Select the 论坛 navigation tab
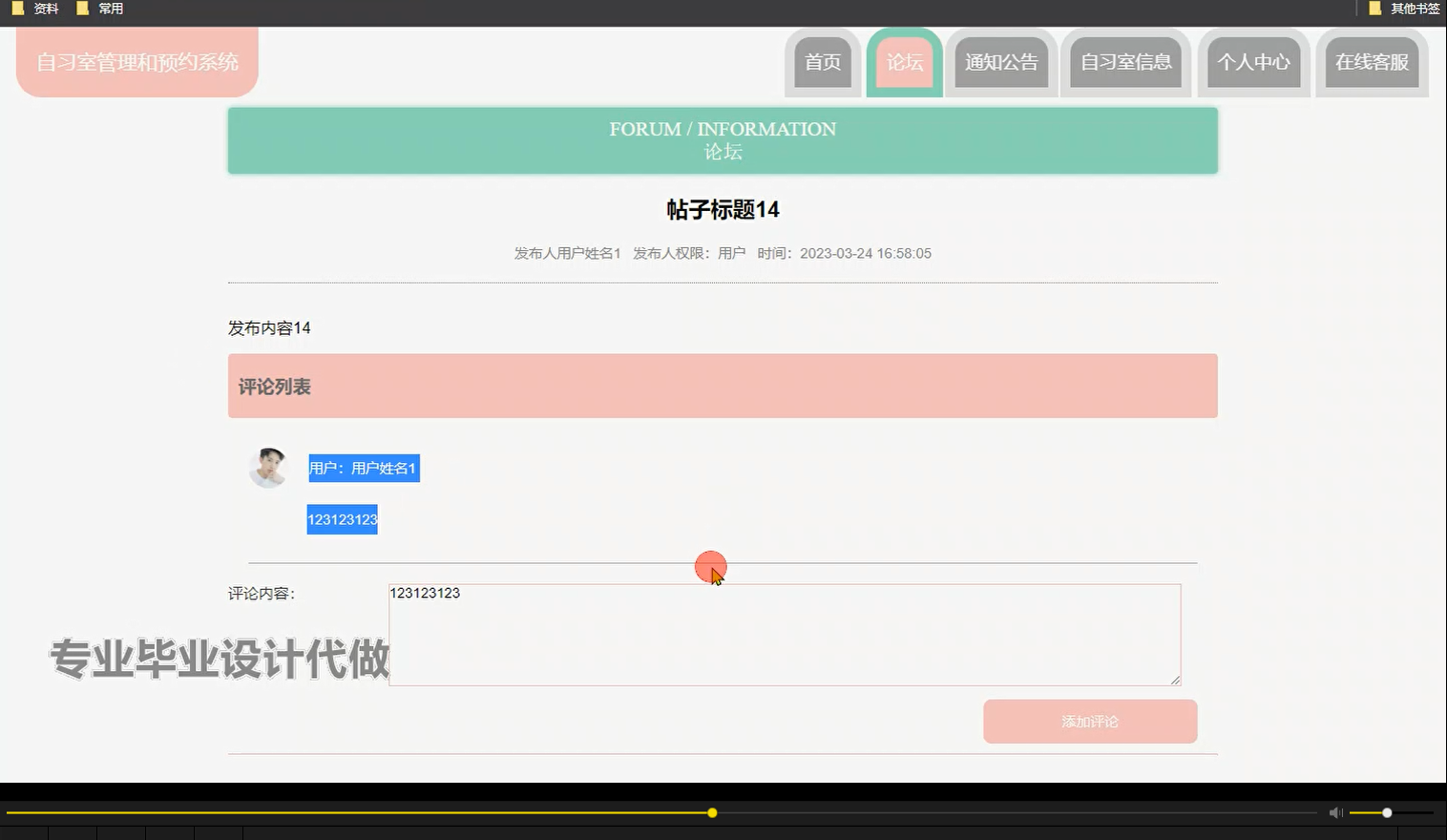This screenshot has width=1447, height=840. [903, 62]
